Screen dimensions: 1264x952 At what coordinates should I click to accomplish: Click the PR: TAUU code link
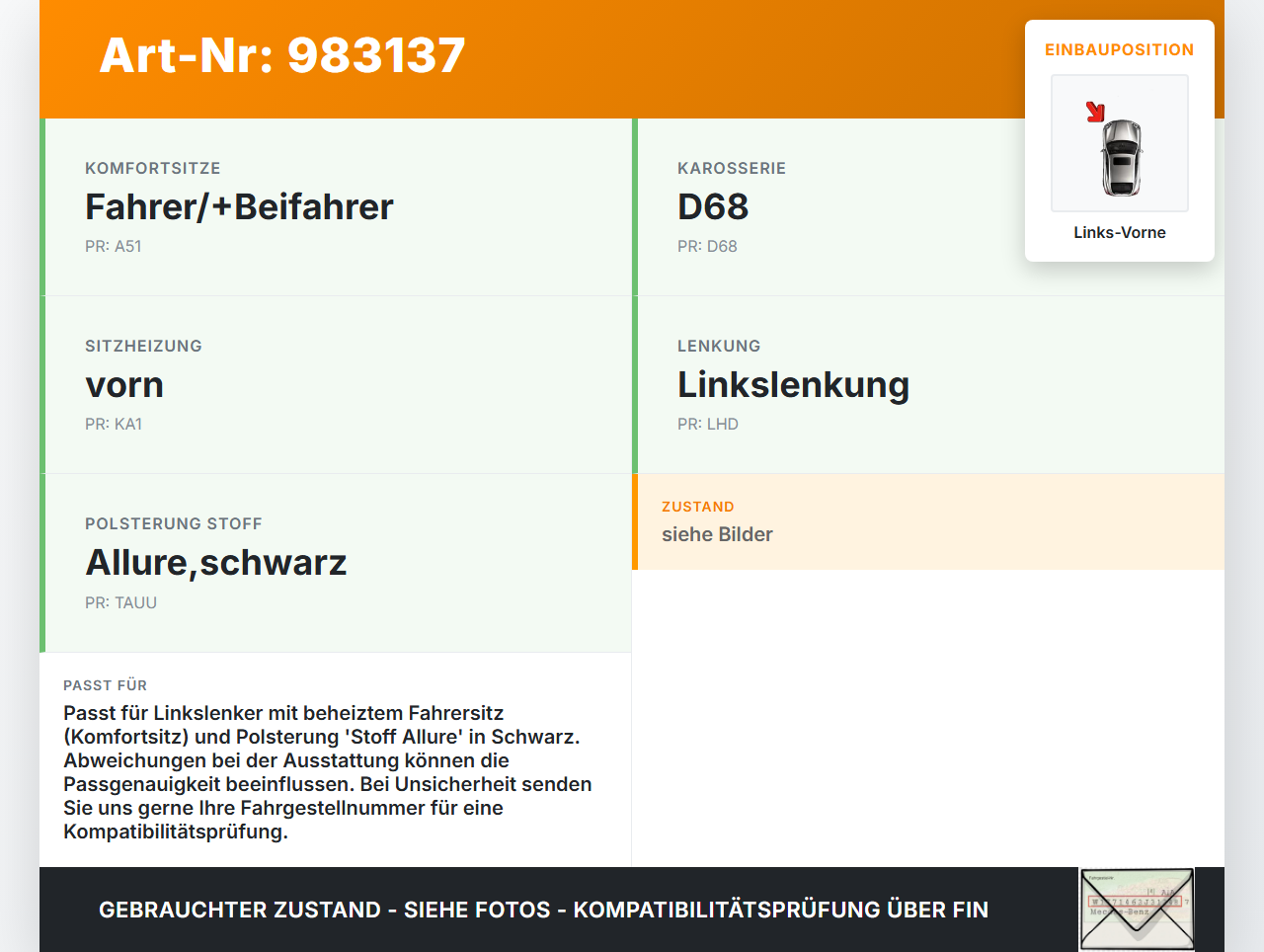tap(121, 601)
